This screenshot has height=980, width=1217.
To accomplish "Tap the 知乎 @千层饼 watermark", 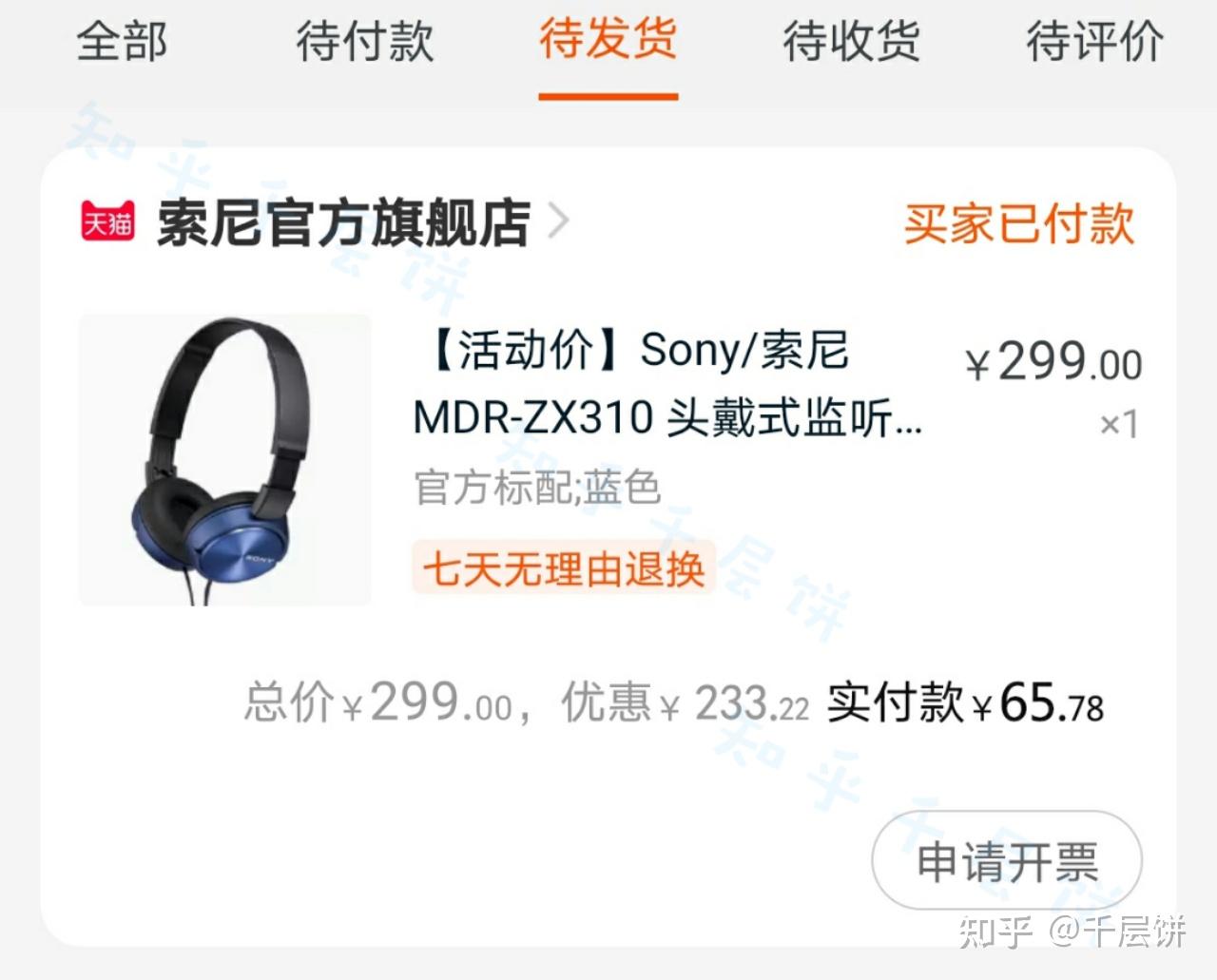I will point(1072,932).
